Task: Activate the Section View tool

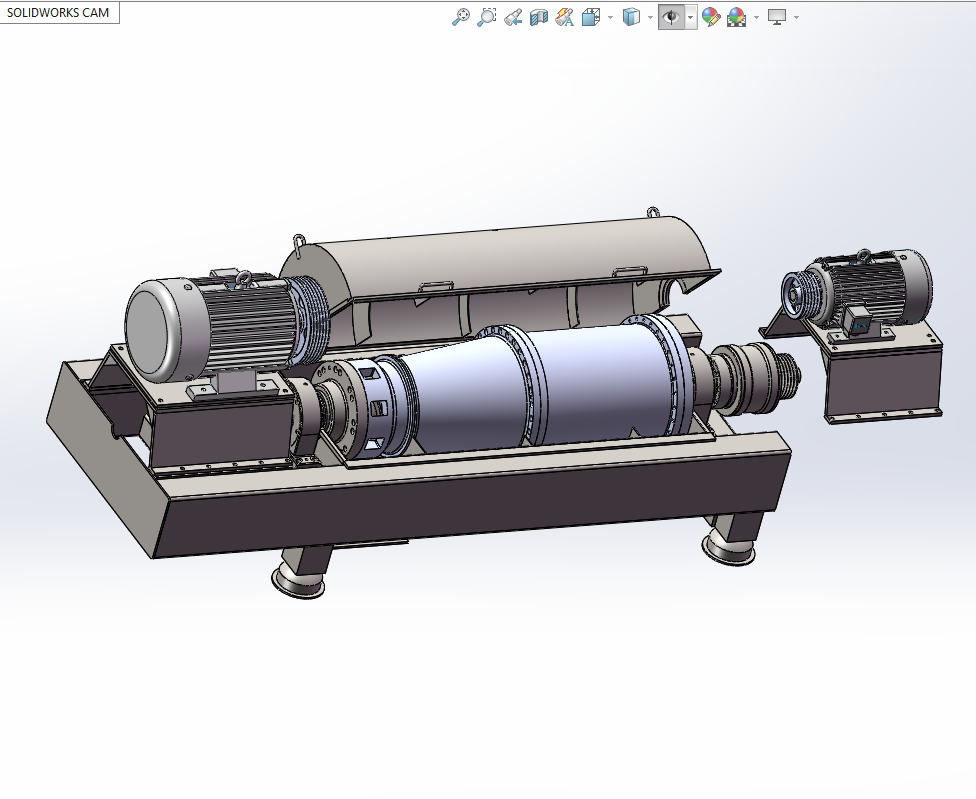Action: [x=539, y=16]
